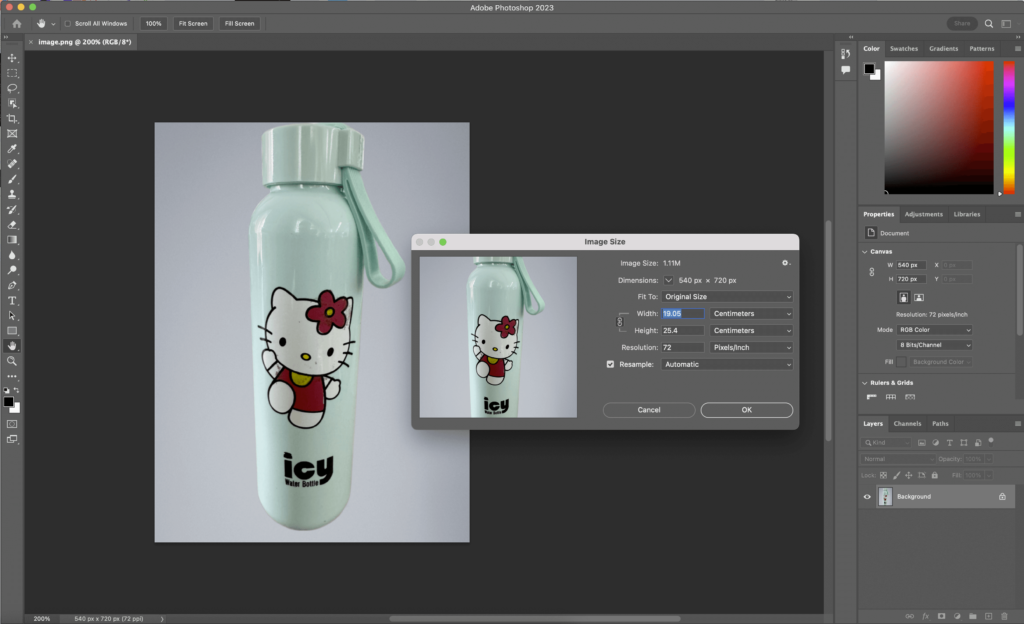This screenshot has width=1024, height=624.
Task: Open the Search magnifier in top right
Action: [989, 23]
